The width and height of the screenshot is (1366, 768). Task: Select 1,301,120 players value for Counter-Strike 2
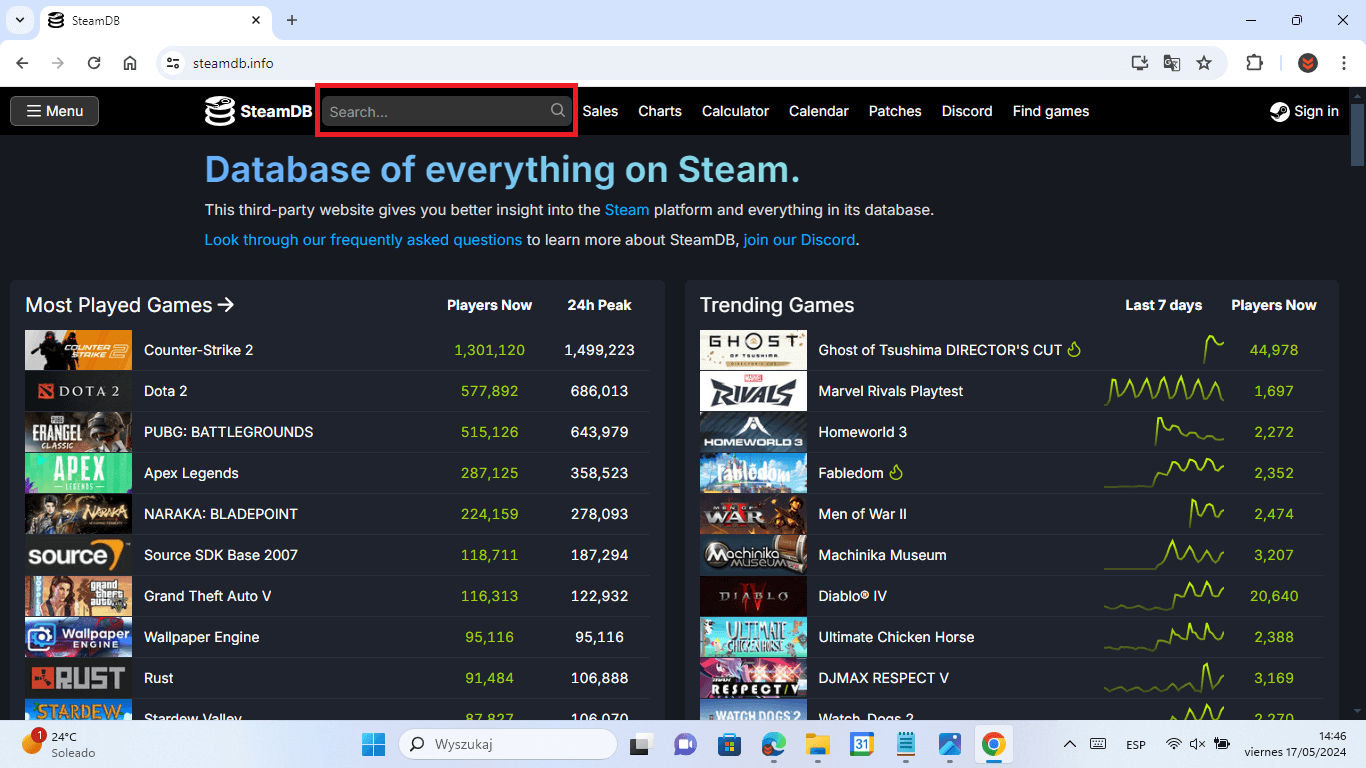coord(489,350)
